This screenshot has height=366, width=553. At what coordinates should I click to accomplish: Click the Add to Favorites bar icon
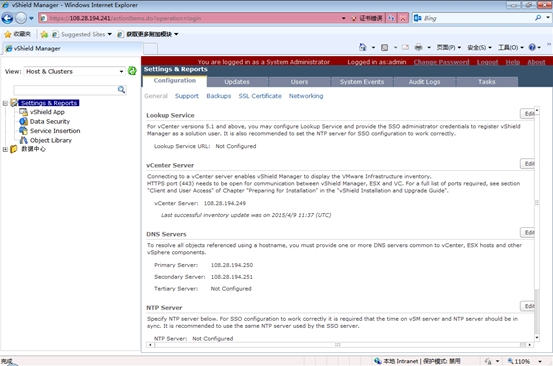[x=44, y=34]
